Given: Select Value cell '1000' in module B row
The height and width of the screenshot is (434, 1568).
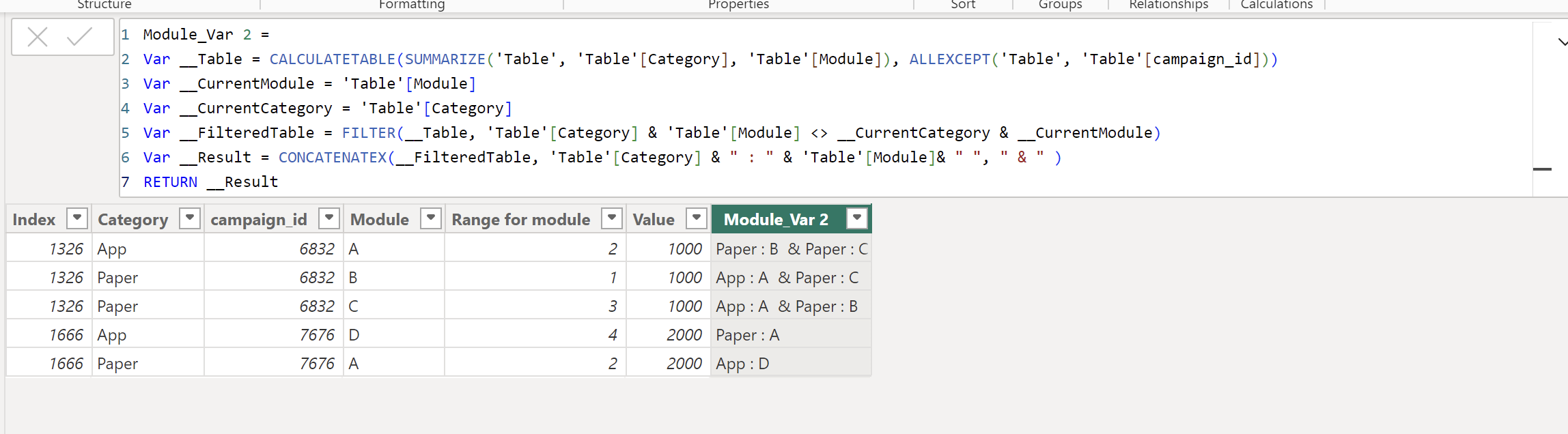Looking at the screenshot, I should coord(669,278).
